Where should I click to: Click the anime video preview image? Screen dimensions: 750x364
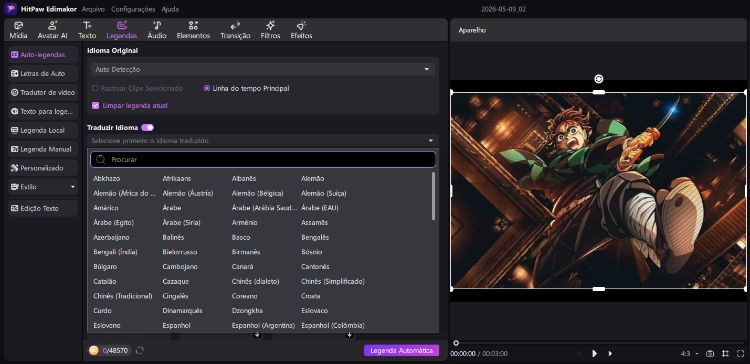tap(598, 190)
